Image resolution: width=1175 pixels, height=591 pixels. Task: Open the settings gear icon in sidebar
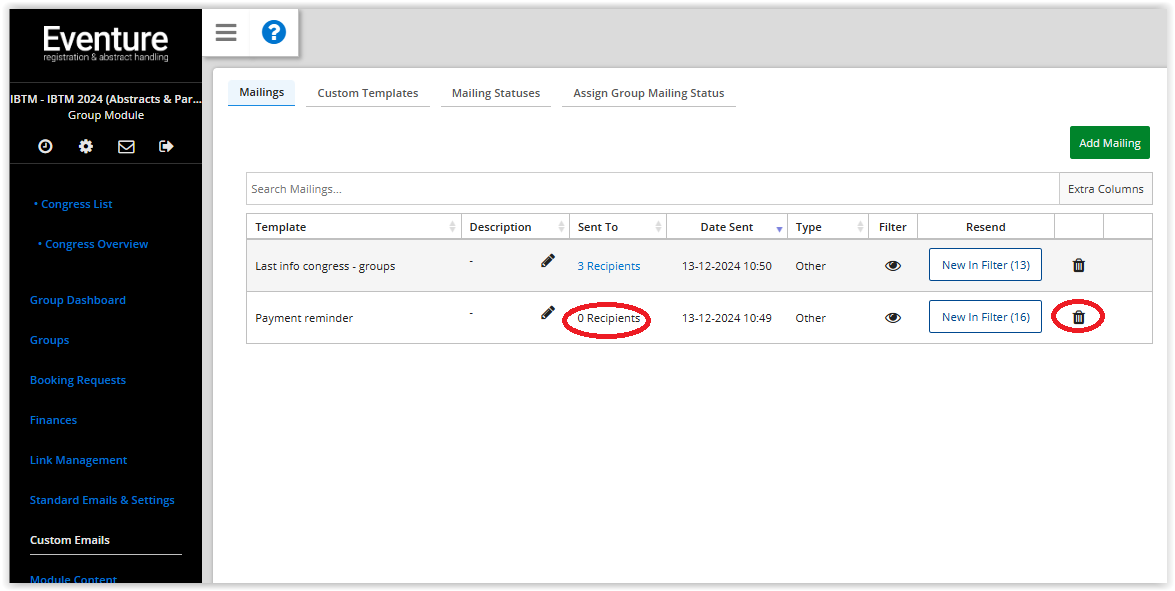tap(86, 146)
